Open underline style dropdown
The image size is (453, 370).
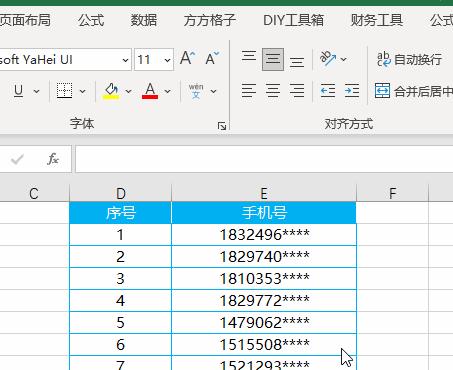(x=37, y=91)
